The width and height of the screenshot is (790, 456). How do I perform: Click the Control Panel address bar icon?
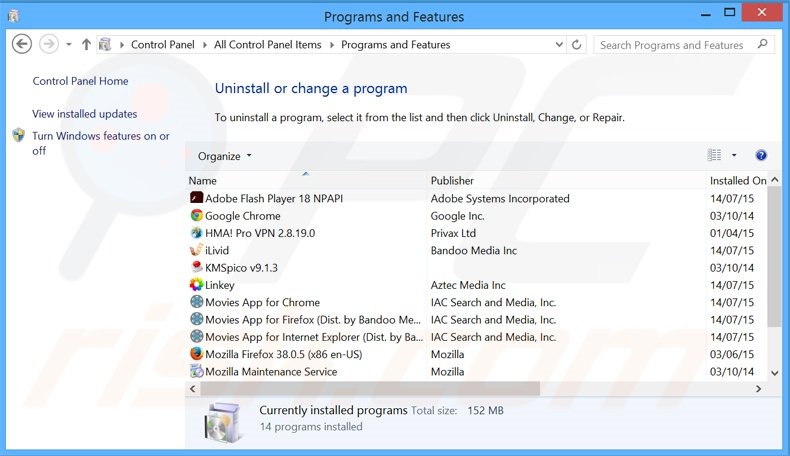coord(105,44)
